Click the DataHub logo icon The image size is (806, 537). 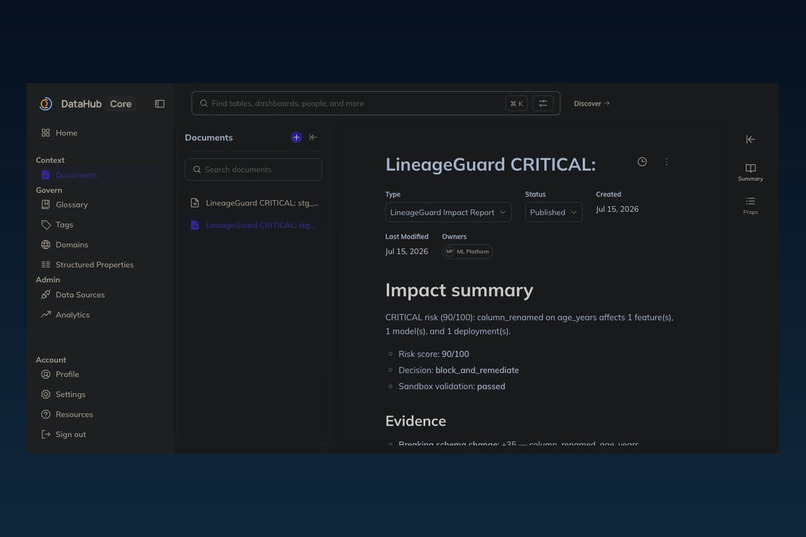click(46, 104)
